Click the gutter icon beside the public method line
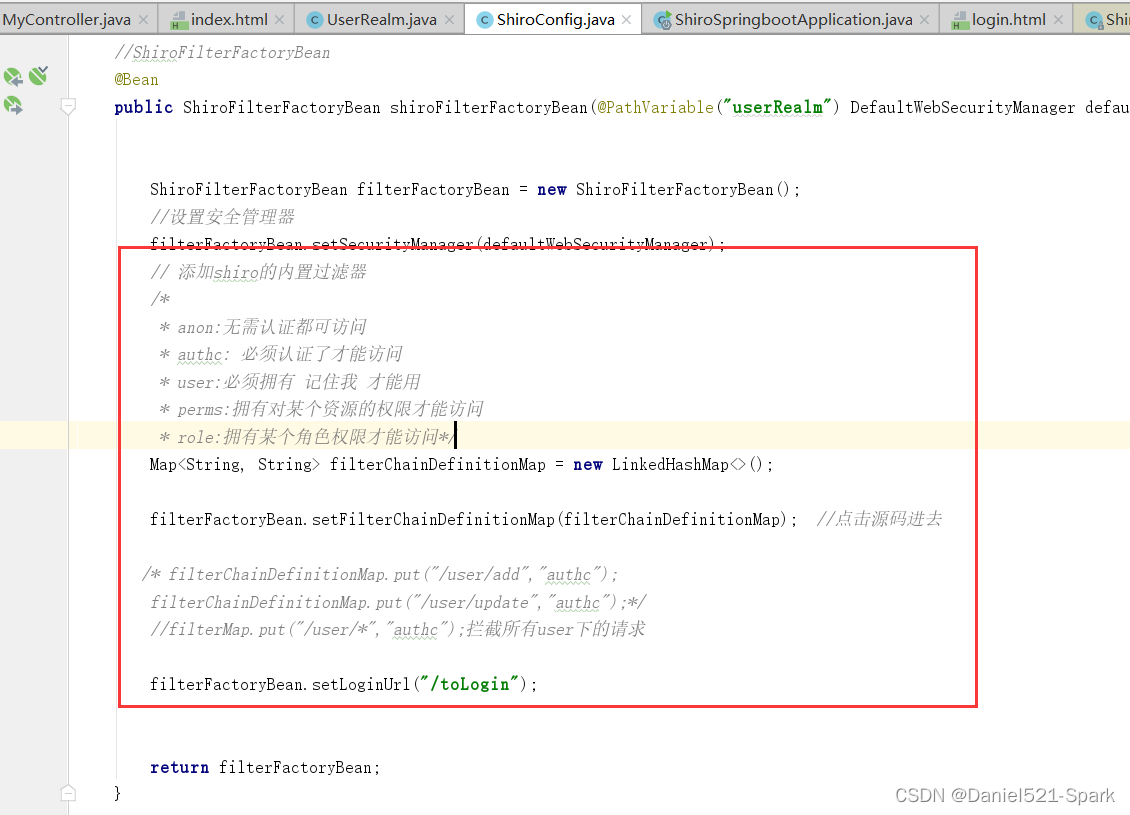Screen dimensions: 1130x815 click(13, 106)
